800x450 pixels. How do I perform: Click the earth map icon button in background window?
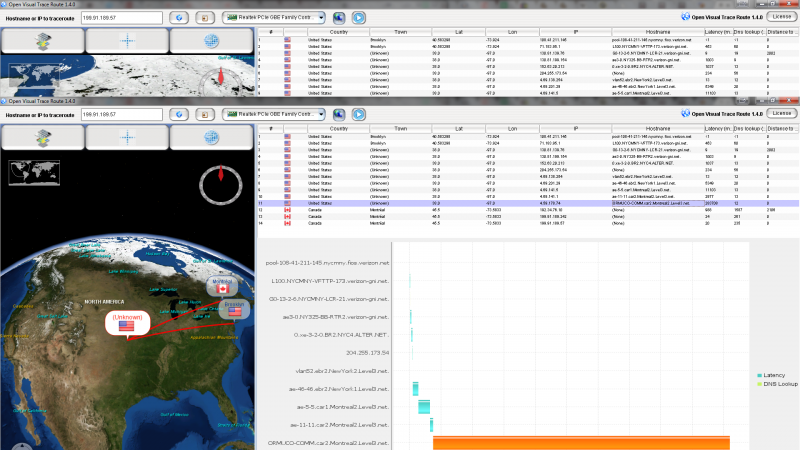click(x=339, y=17)
